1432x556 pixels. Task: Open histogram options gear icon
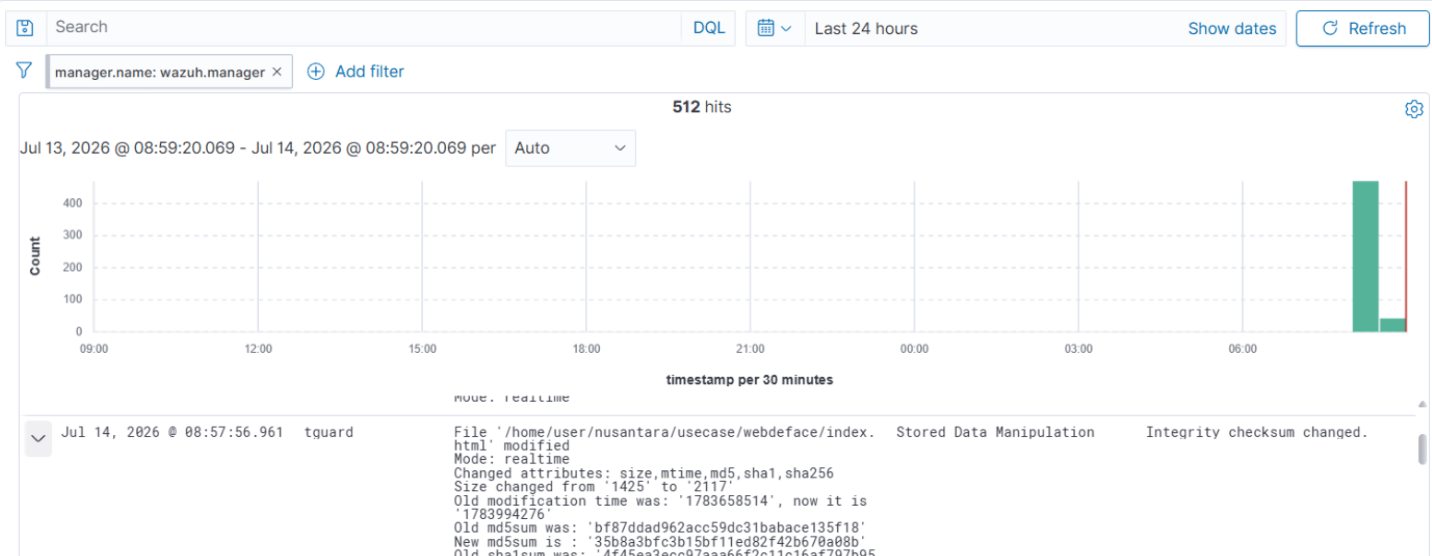pos(1414,109)
